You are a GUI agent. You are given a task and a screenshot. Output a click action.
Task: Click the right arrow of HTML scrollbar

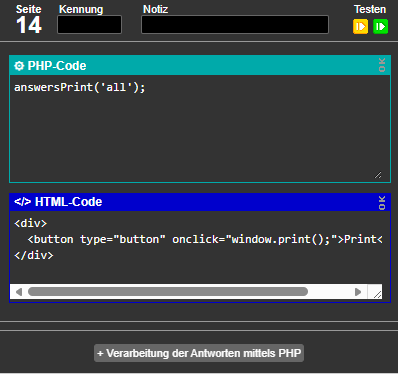[358, 292]
